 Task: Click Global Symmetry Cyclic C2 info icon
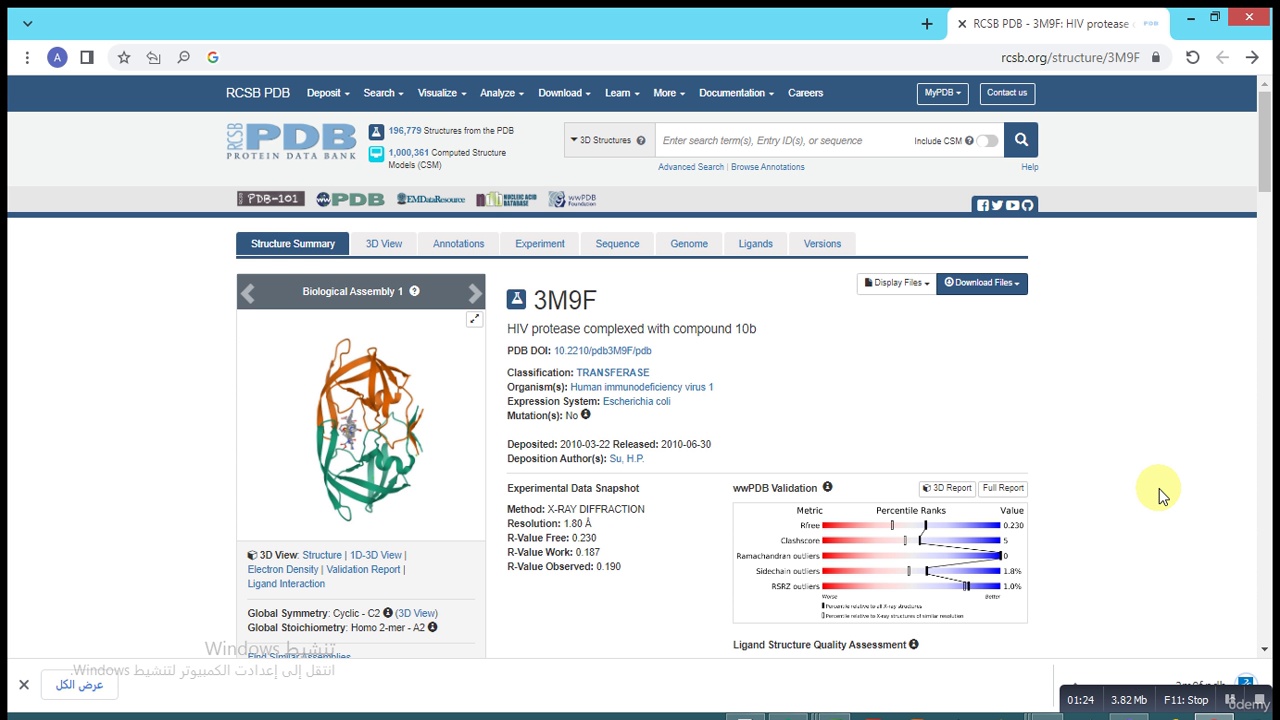coord(387,613)
